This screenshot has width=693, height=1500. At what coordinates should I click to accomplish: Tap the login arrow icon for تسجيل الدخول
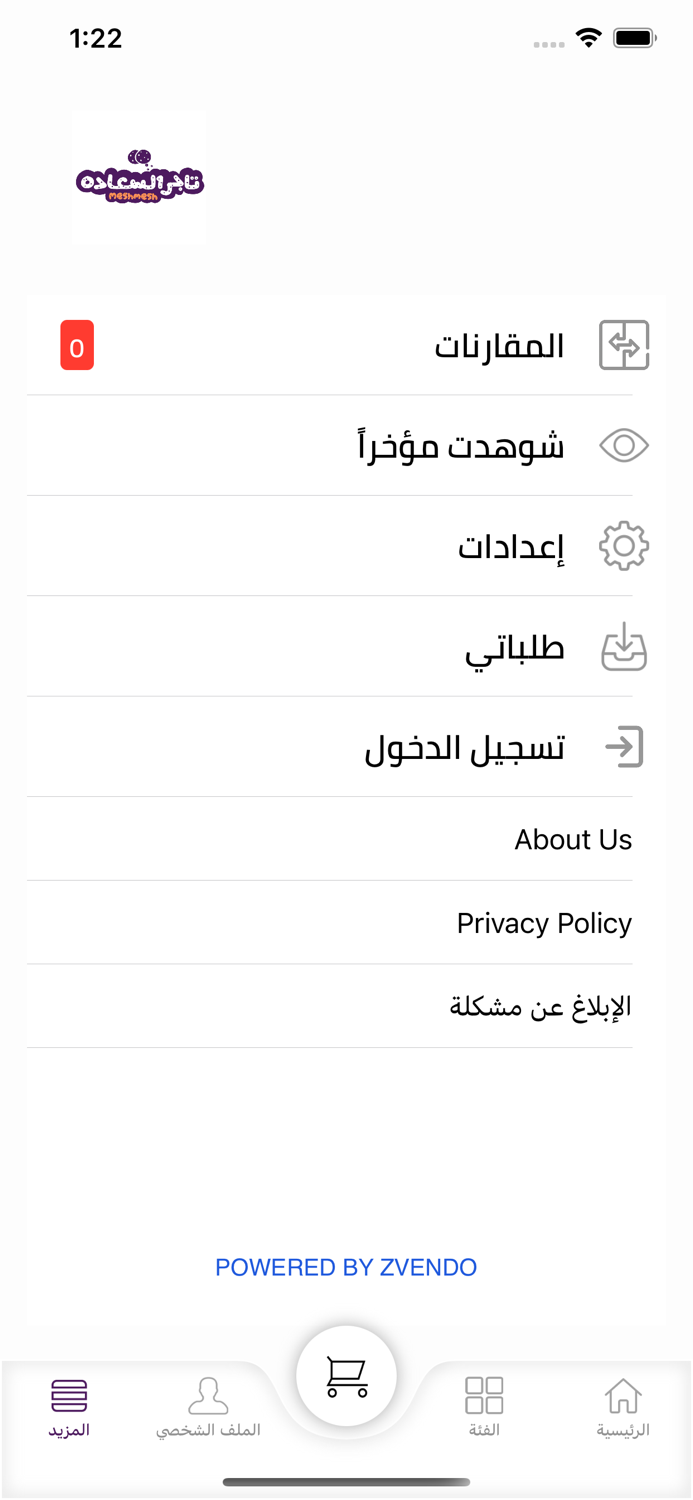pos(622,746)
